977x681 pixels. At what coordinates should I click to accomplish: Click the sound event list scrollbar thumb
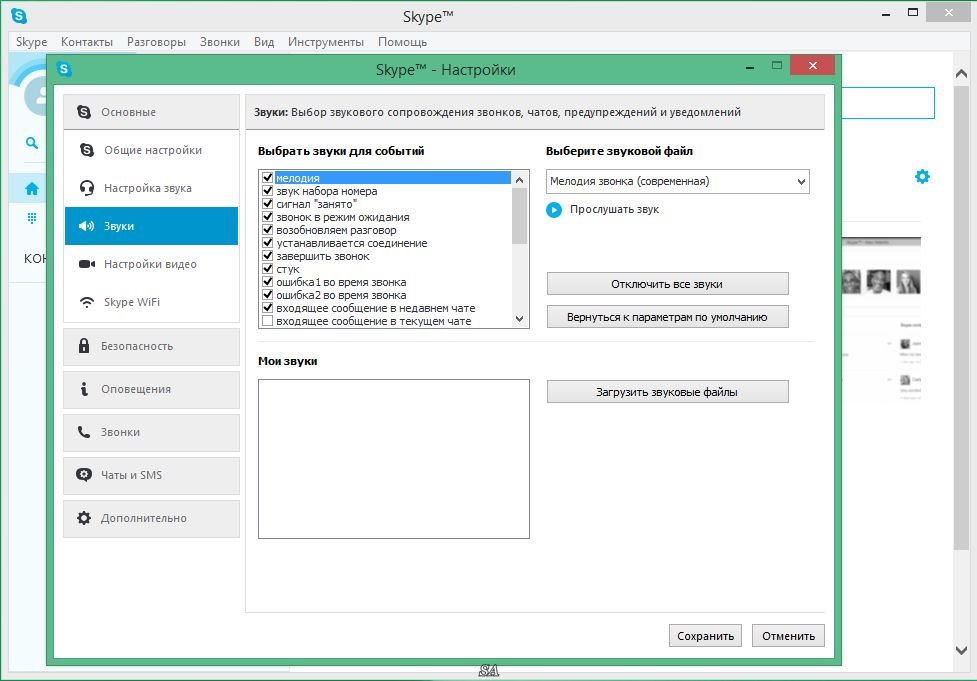[520, 216]
